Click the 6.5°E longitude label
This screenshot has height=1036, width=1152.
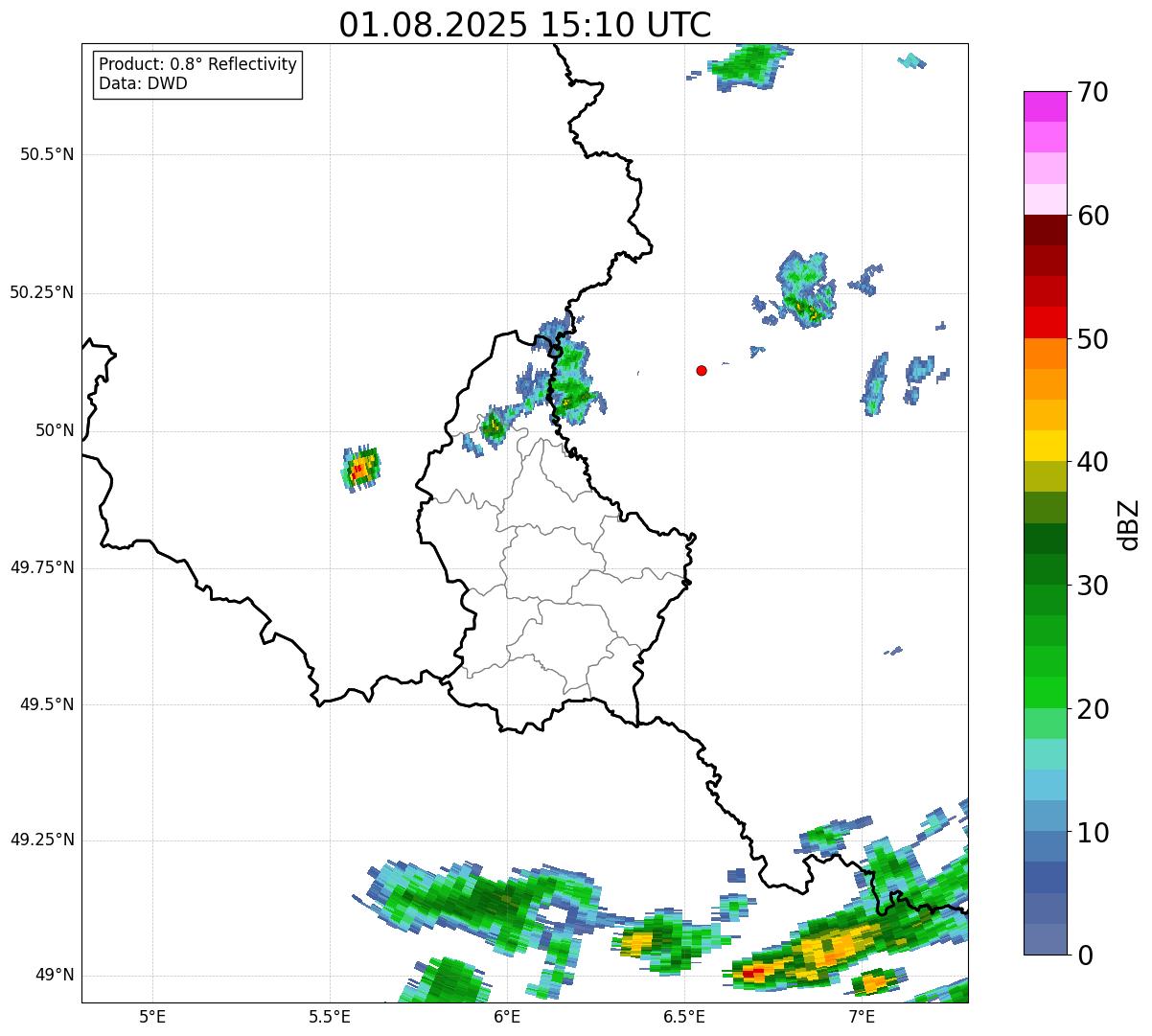[x=684, y=1017]
